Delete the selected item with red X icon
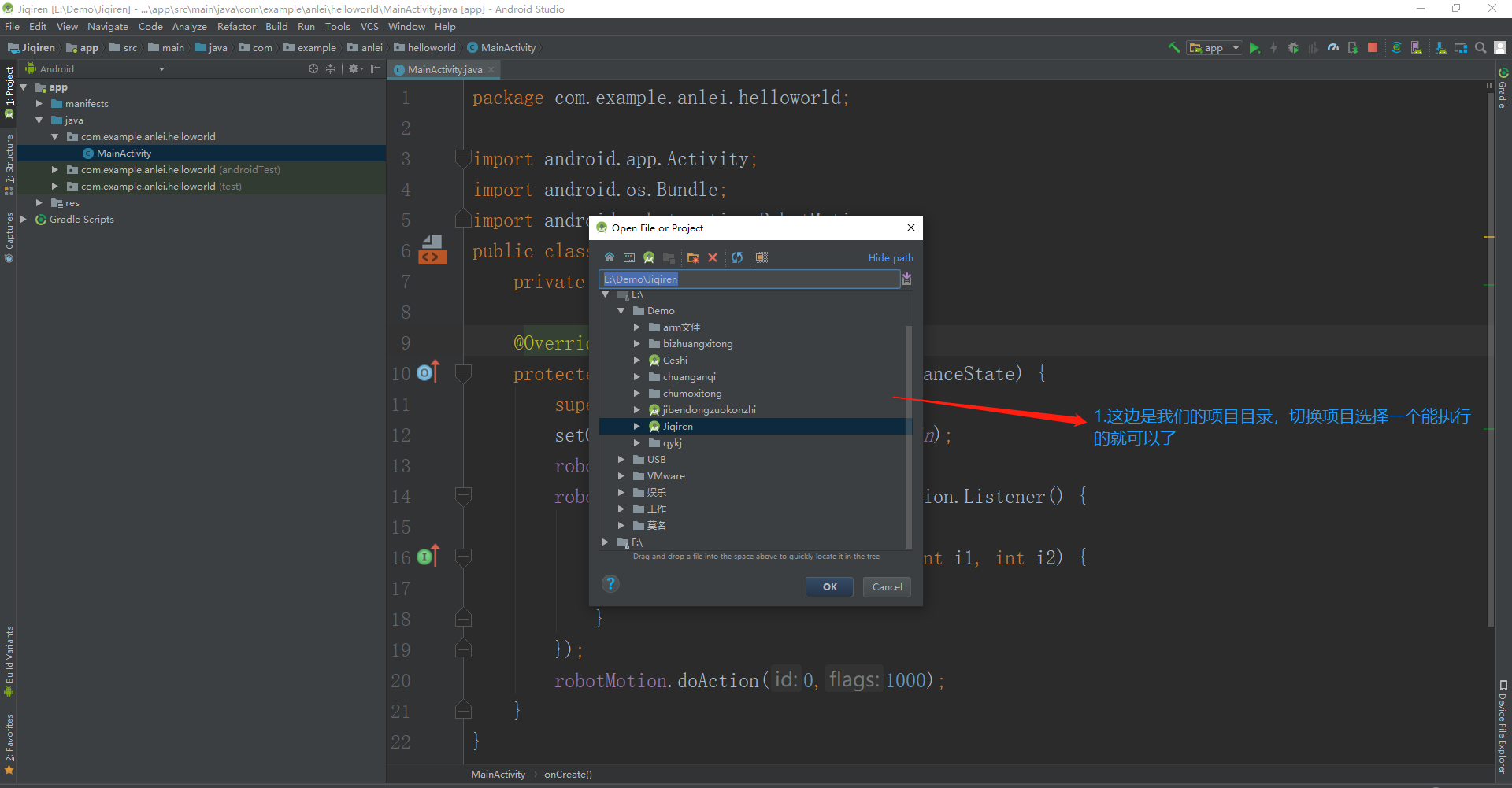This screenshot has width=1512, height=788. click(x=713, y=257)
